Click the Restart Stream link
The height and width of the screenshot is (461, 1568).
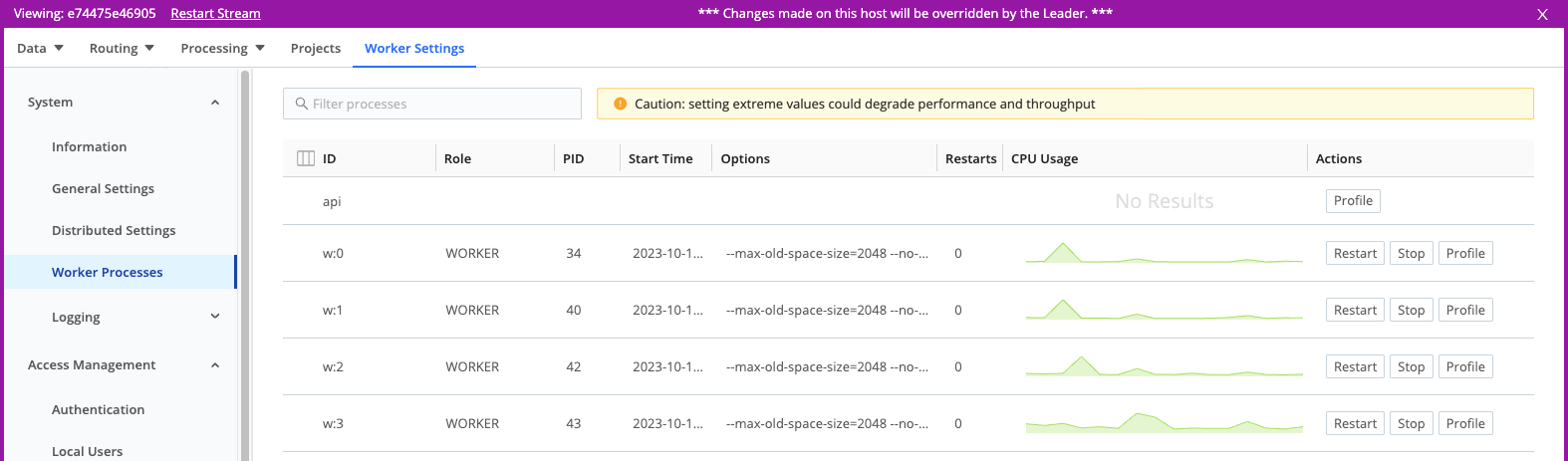tap(215, 13)
